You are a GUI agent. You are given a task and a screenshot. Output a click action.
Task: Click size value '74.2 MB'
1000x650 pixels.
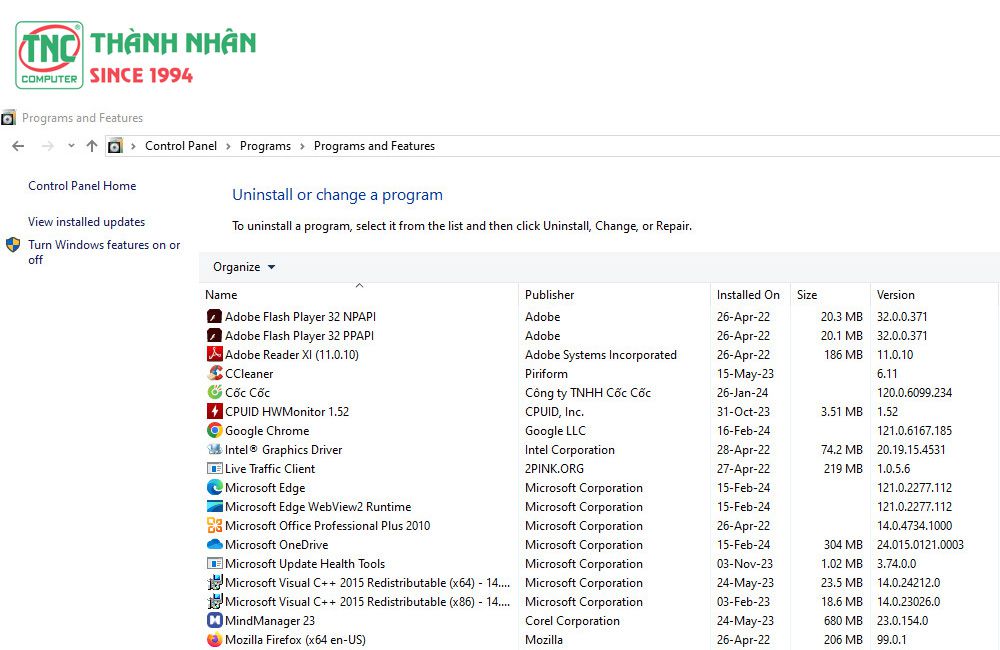coord(842,450)
